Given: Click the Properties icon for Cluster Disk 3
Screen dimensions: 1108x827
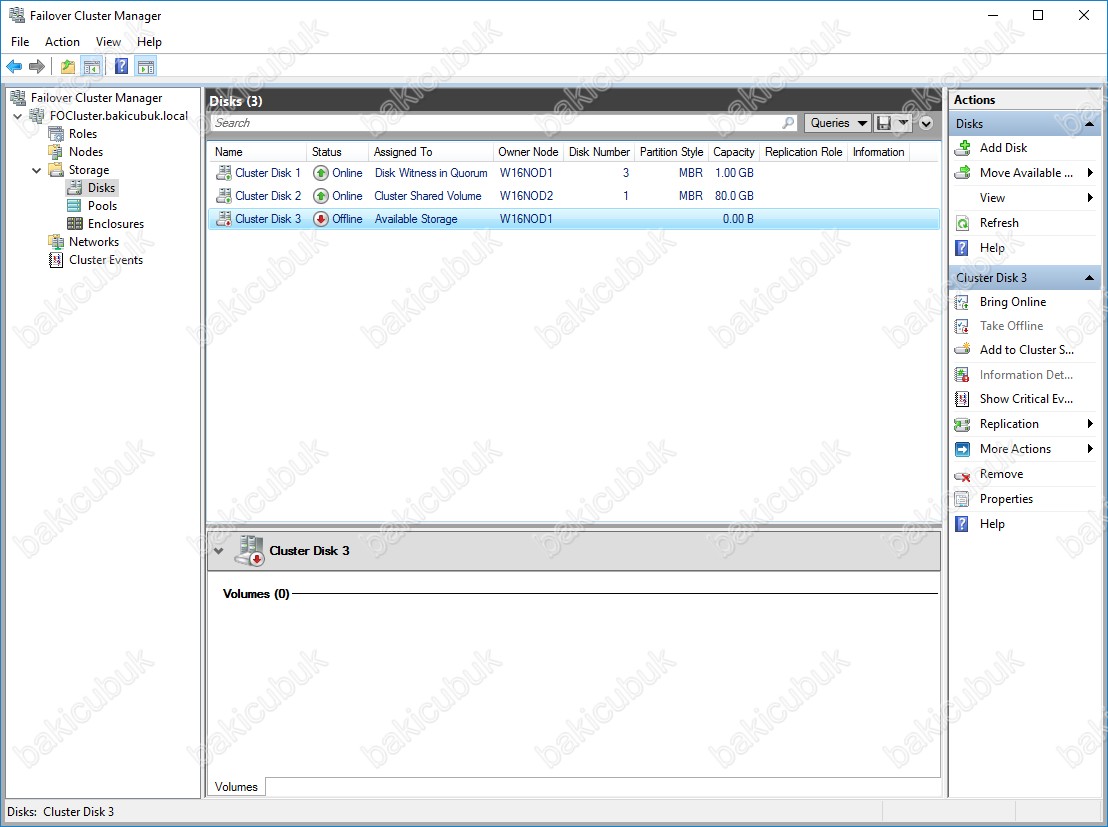Looking at the screenshot, I should 962,499.
